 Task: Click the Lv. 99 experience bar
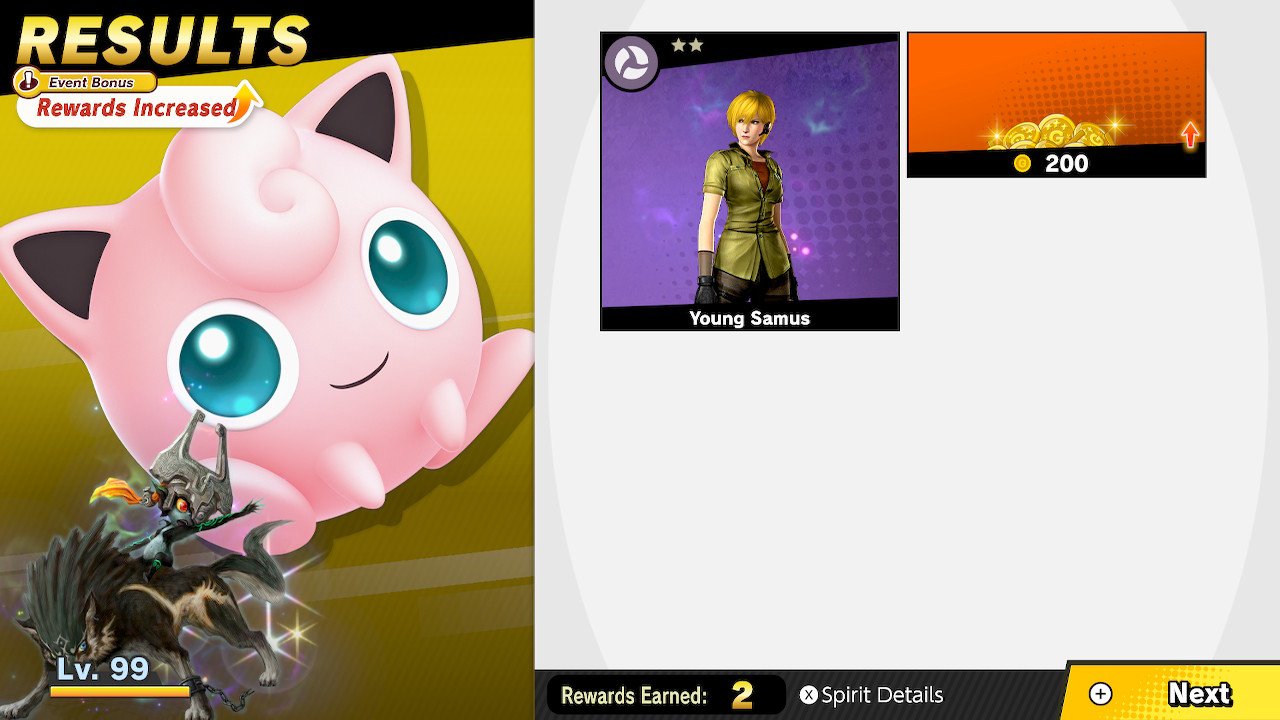point(120,691)
